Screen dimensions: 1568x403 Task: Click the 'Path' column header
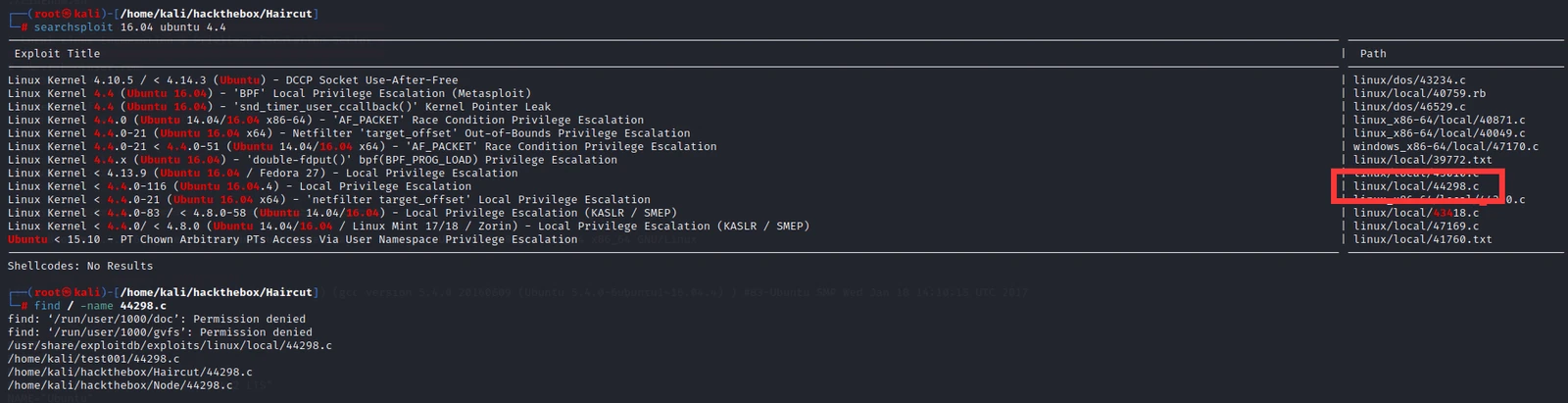coord(1373,54)
